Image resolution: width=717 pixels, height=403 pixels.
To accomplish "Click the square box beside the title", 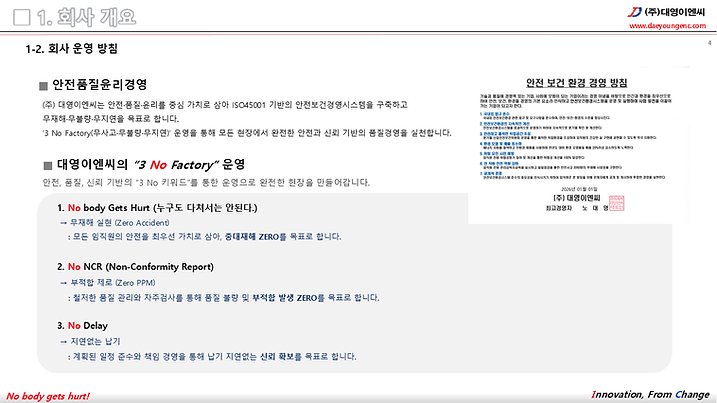I will (22, 18).
